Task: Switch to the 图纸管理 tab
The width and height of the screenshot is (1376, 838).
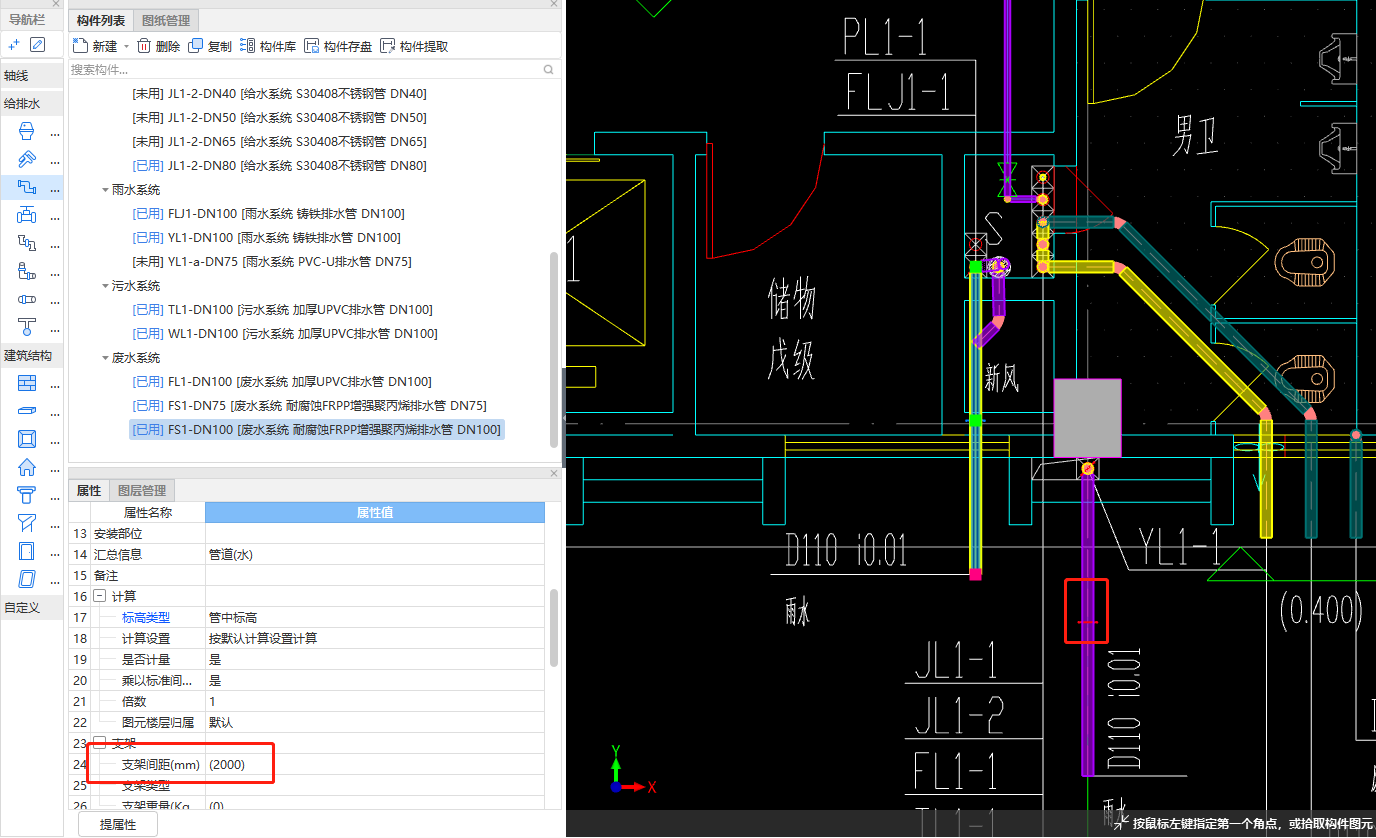Action: pos(166,20)
